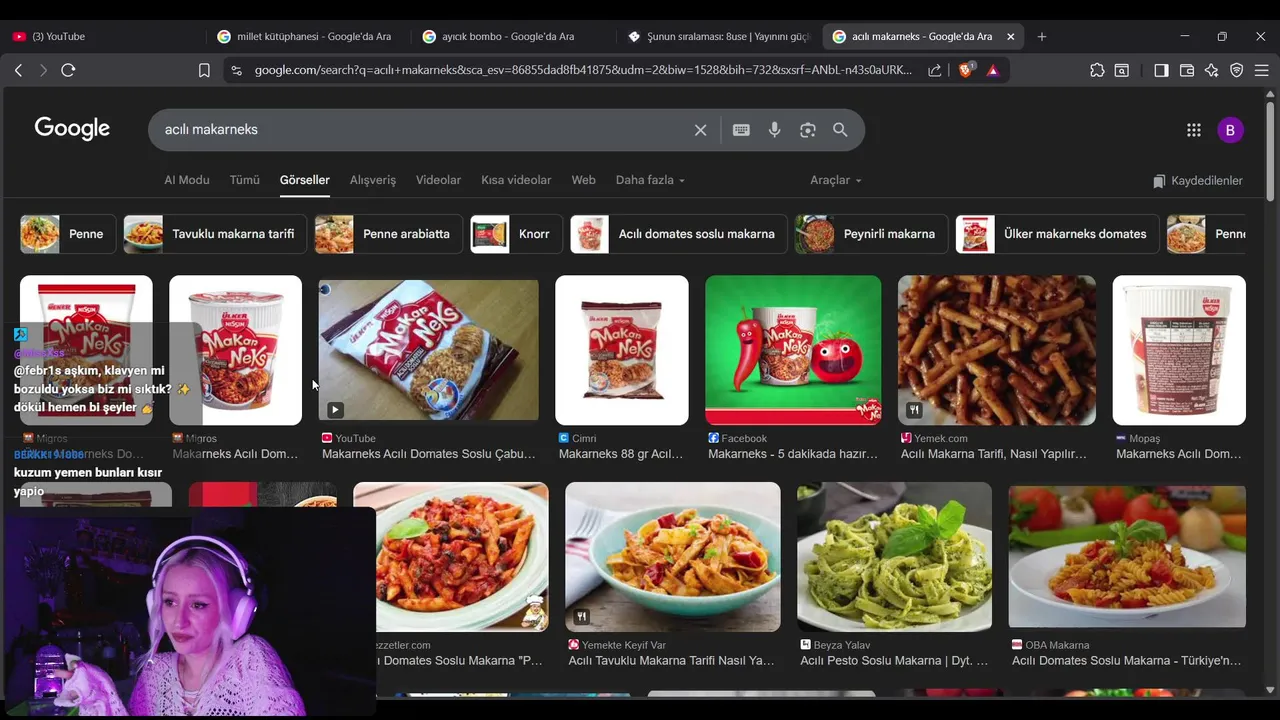Viewport: 1280px width, 720px height.
Task: Open Yemekte Keyif Var chicken pasta thumbnail
Action: tap(673, 557)
